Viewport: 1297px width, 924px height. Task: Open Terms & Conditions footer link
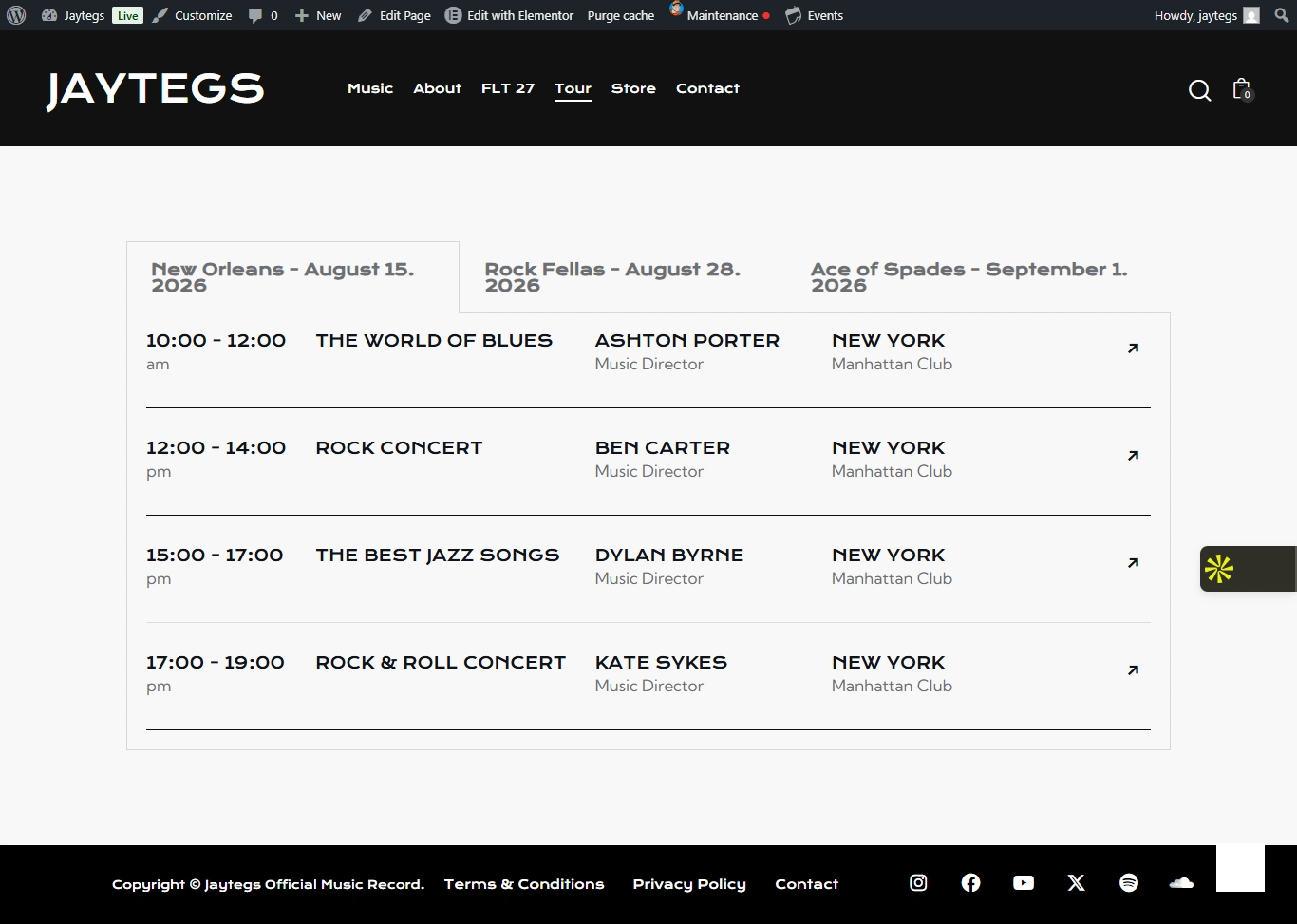[524, 884]
